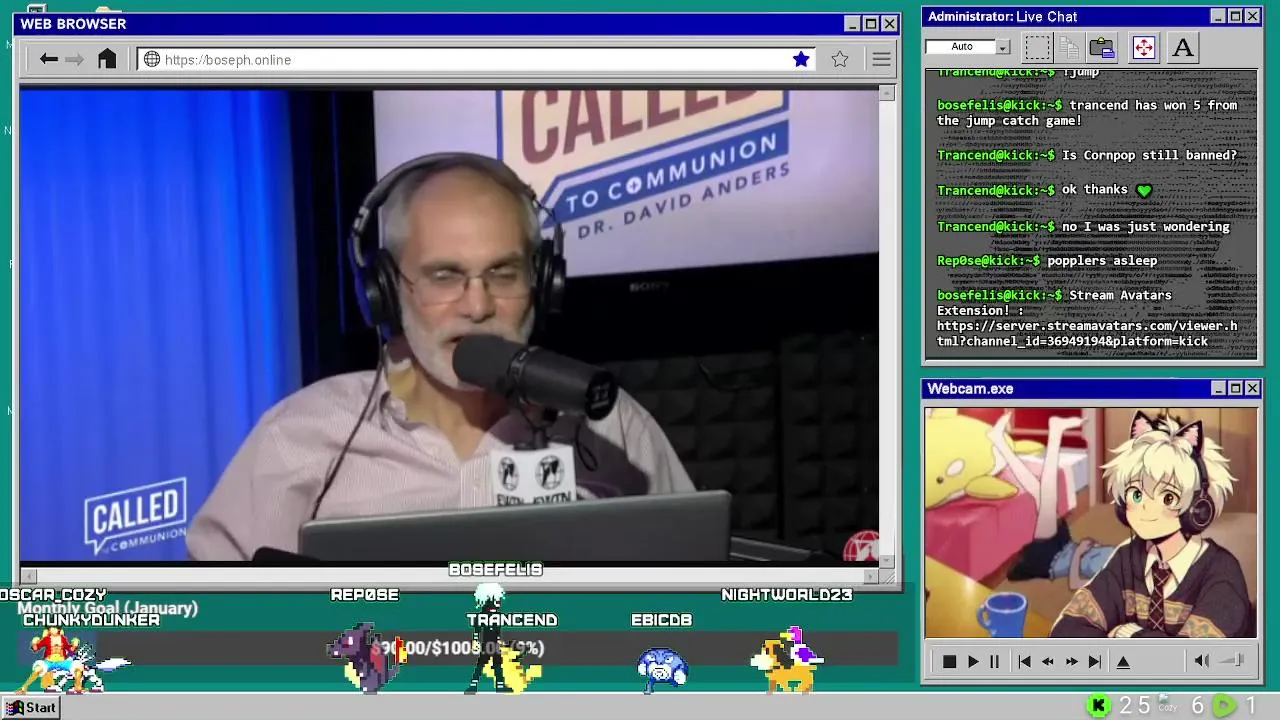The image size is (1280, 720).
Task: Click the webcam avatar video thumbnail
Action: [x=1090, y=522]
